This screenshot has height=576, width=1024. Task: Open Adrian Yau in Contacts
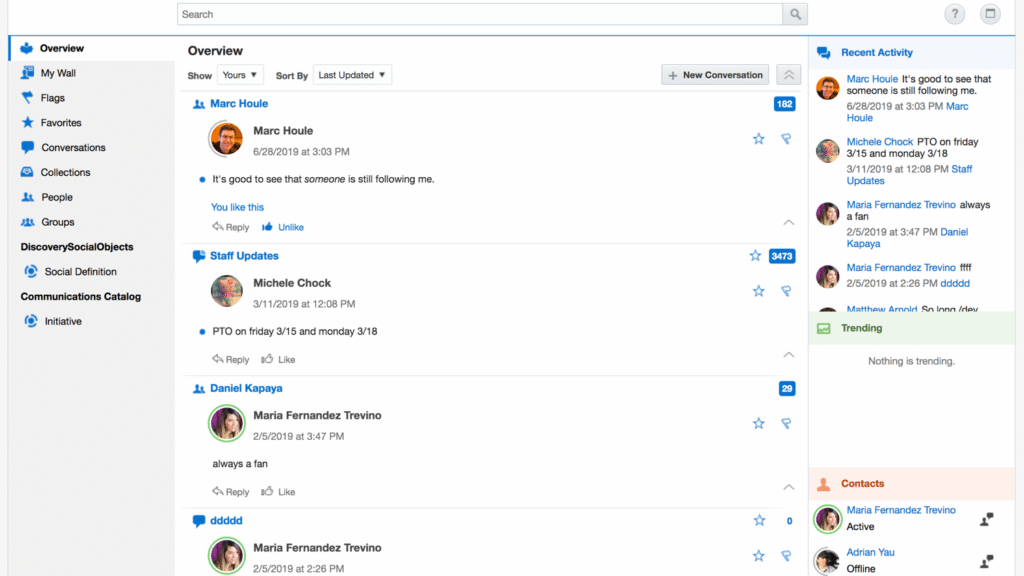pos(871,552)
